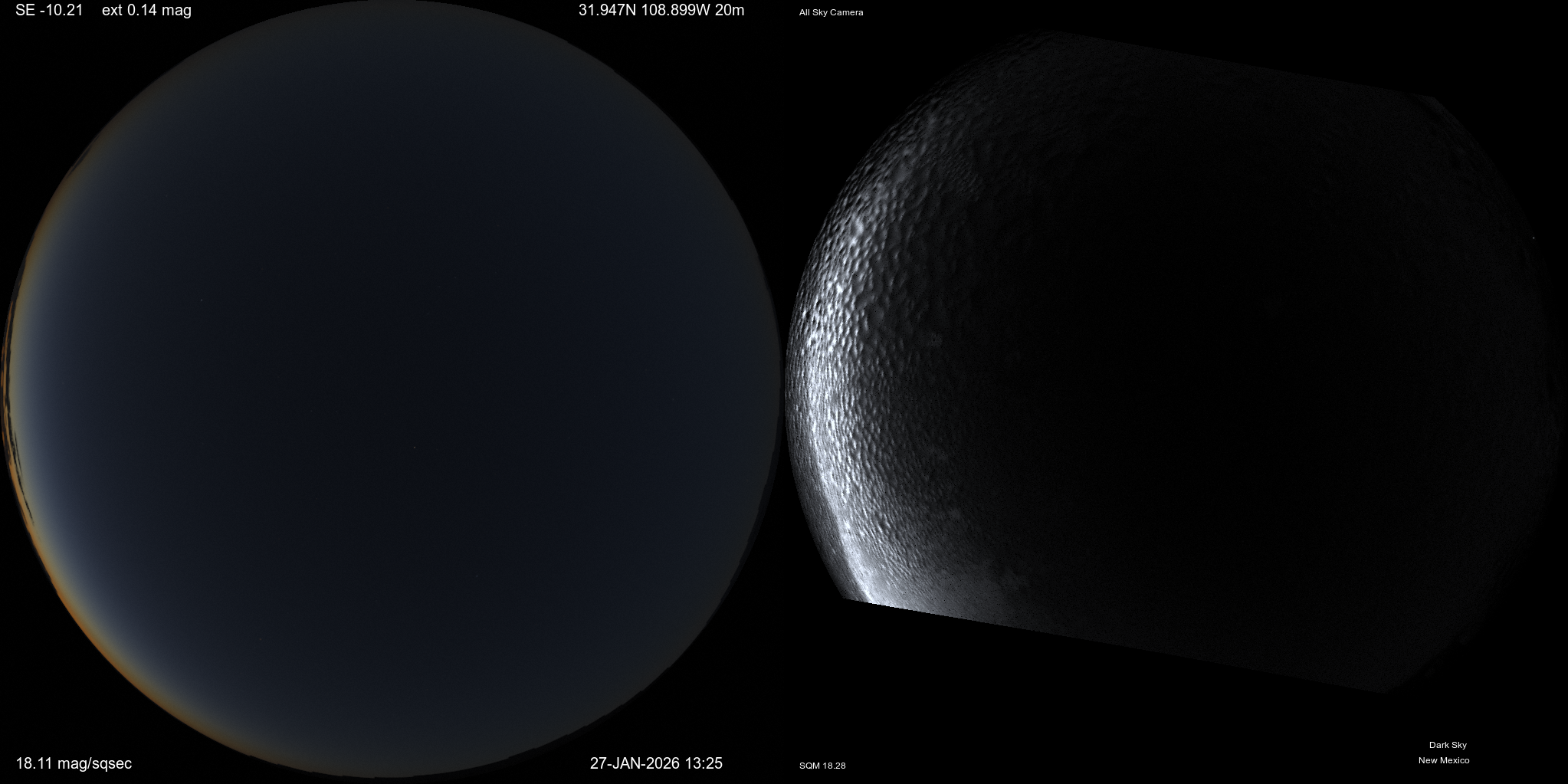The image size is (1568, 784).
Task: Click the faint star below center of left dome
Action: 415,448
